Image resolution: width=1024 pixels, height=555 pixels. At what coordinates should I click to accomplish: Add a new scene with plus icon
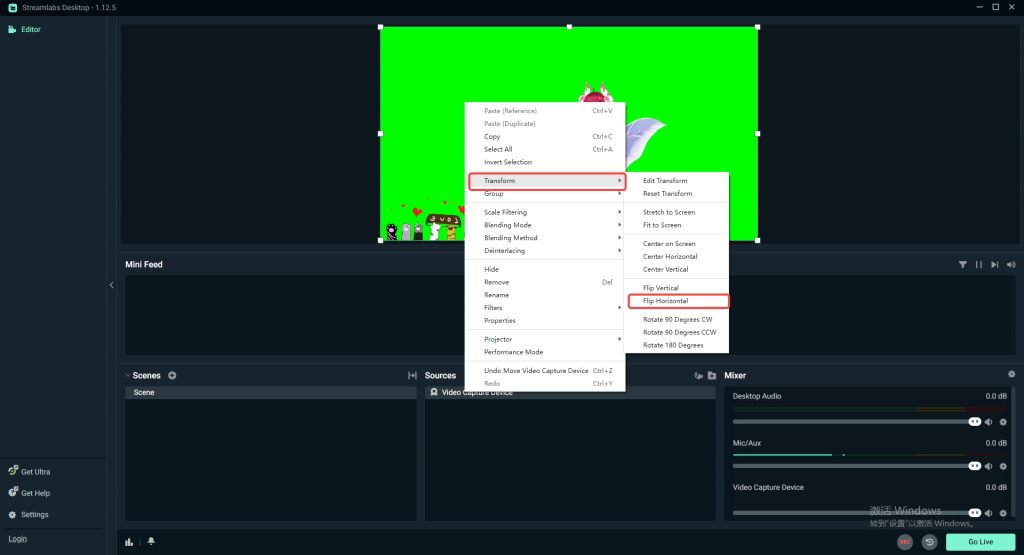[172, 375]
